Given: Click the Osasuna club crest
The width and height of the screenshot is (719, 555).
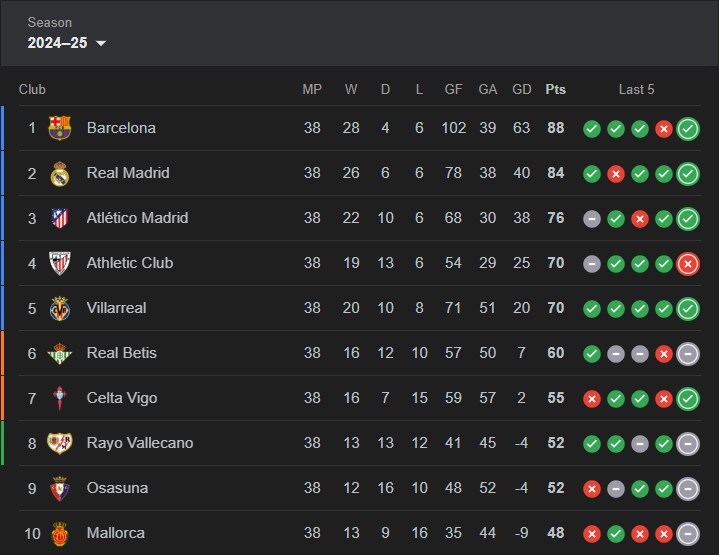Looking at the screenshot, I should click(60, 488).
